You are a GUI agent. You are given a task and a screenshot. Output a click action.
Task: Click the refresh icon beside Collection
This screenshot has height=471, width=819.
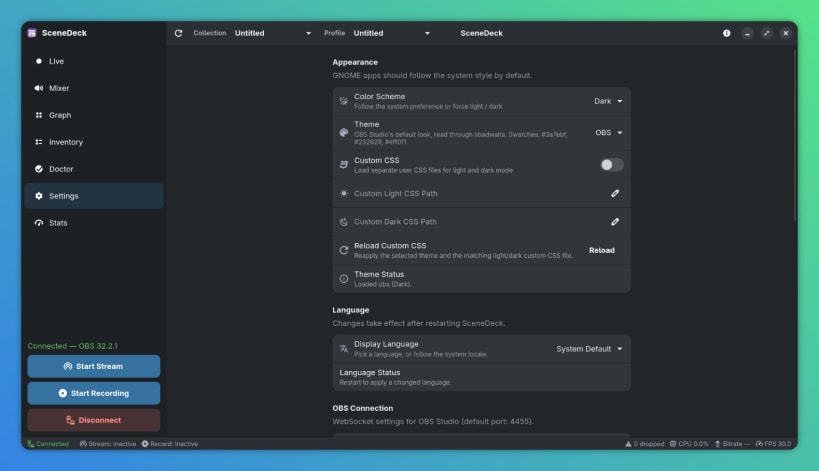(x=178, y=33)
